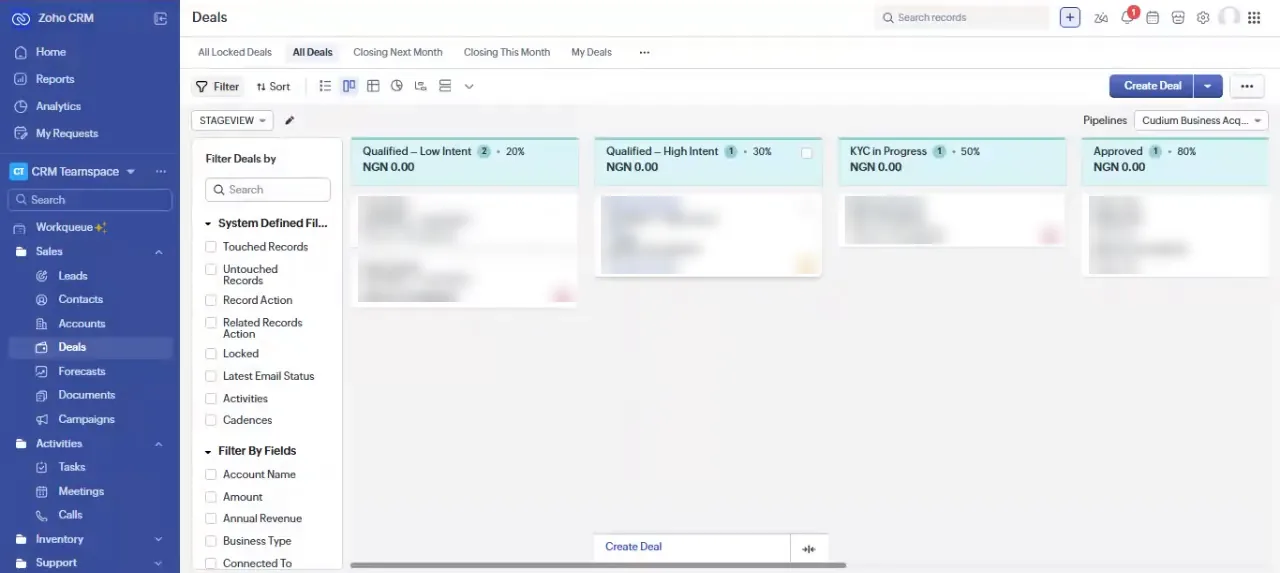Viewport: 1280px width, 573px height.
Task: Click the column collapse icon beside Create Deal
Action: pyautogui.click(x=809, y=548)
